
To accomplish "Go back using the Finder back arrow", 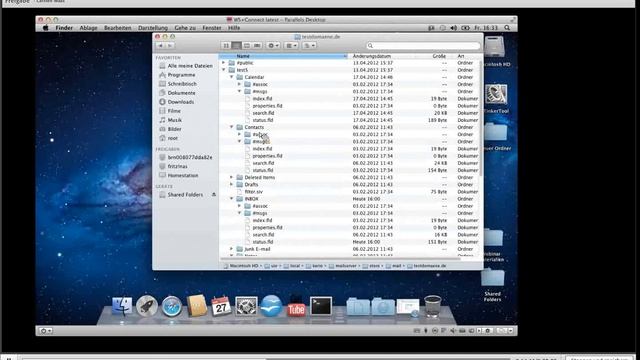I will 161,46.
